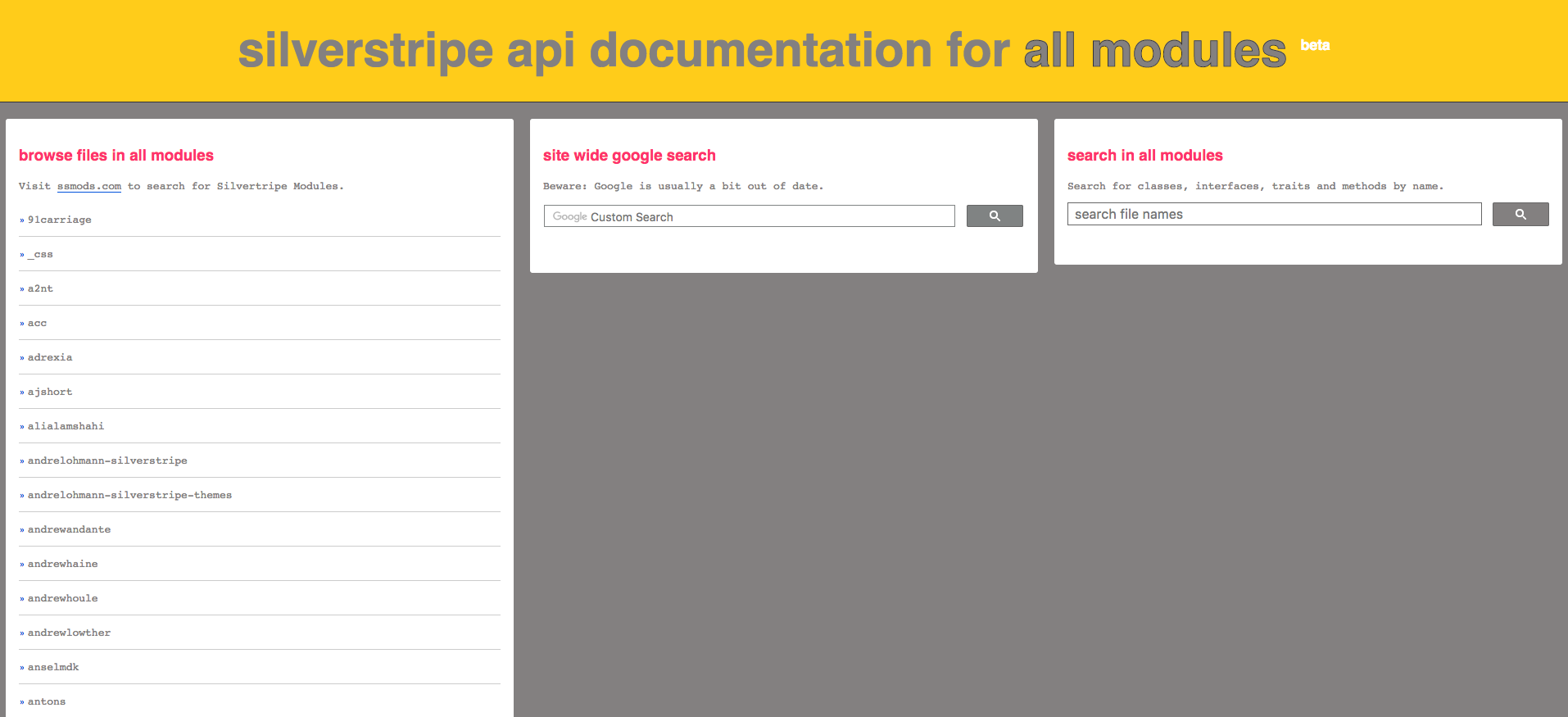The width and height of the screenshot is (1568, 717).
Task: Click the search file names magnifier button
Action: [1520, 214]
